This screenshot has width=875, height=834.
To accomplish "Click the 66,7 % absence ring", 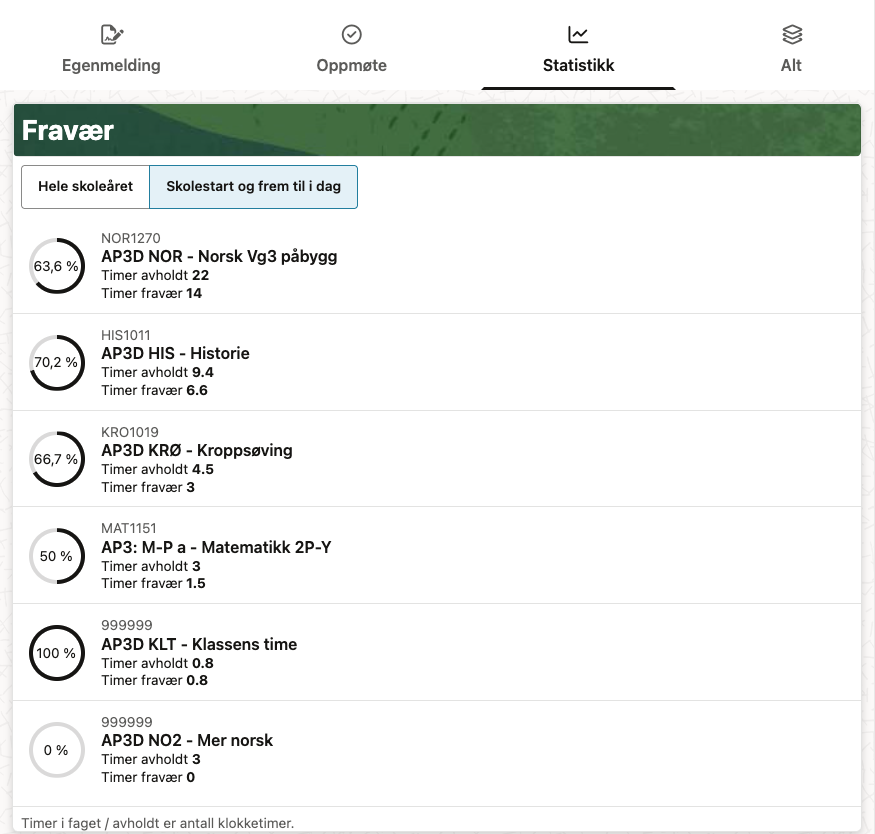I will (57, 459).
